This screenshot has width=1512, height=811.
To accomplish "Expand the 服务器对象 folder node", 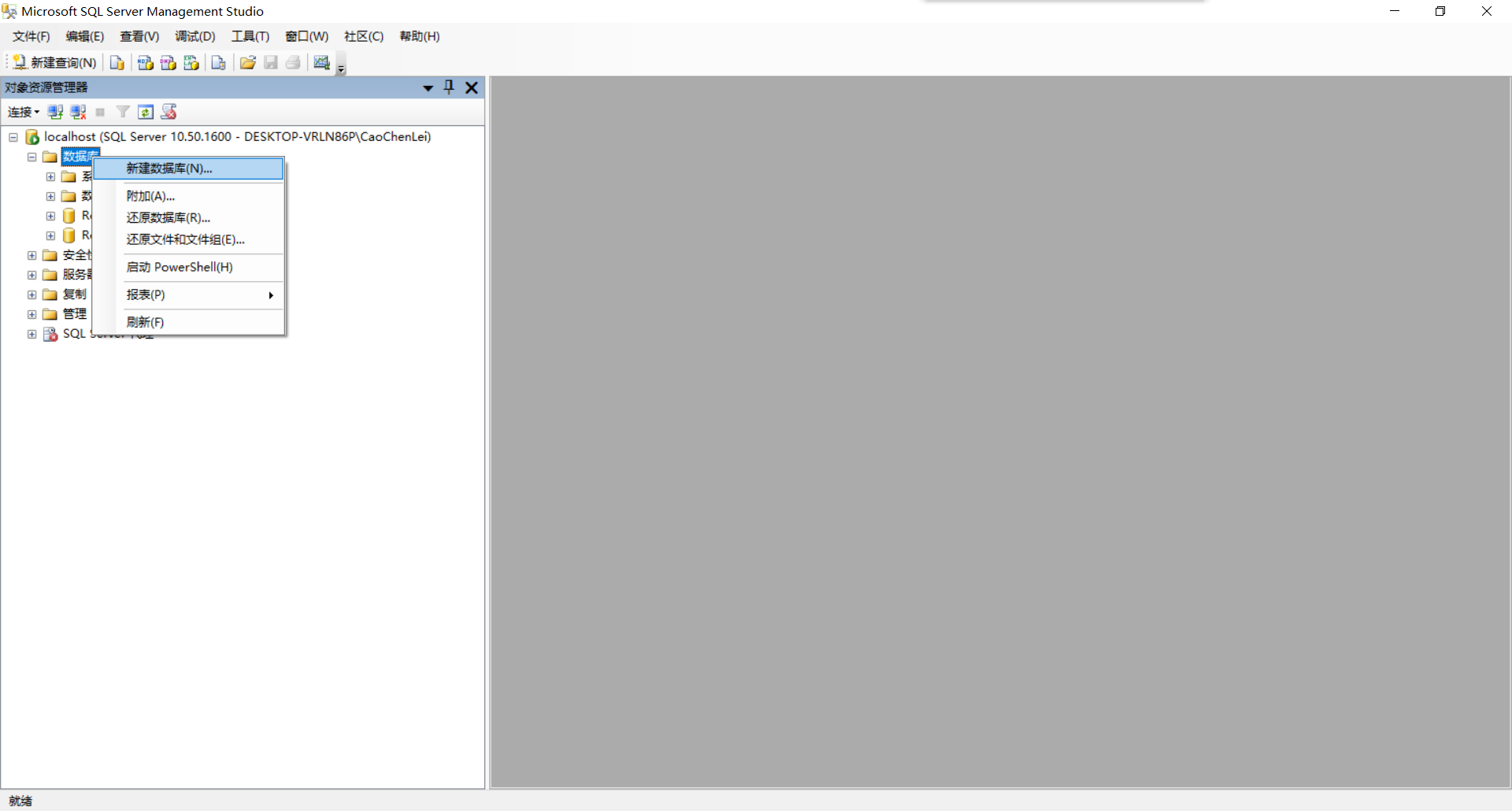I will coord(32,275).
